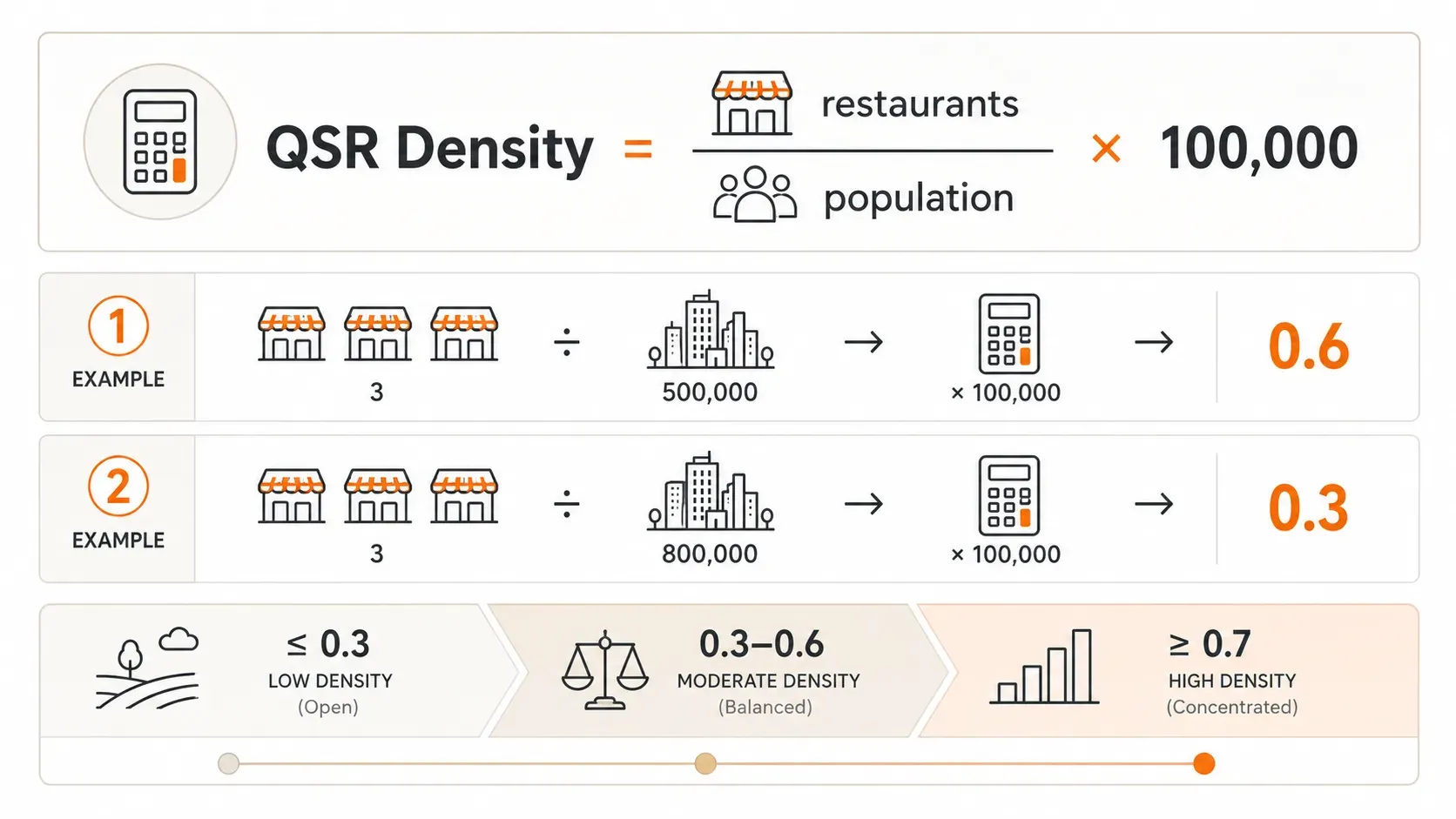Click the calculator icon in Example 2 row
This screenshot has height=819, width=1456.
[x=1009, y=494]
